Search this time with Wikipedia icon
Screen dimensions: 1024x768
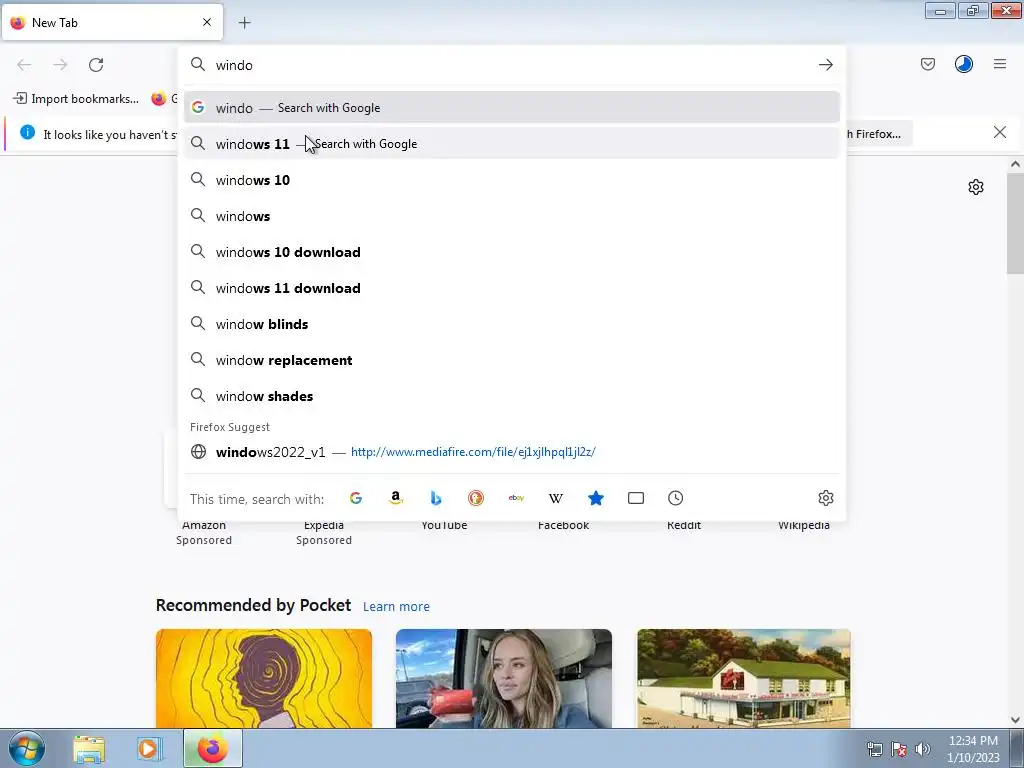click(556, 498)
